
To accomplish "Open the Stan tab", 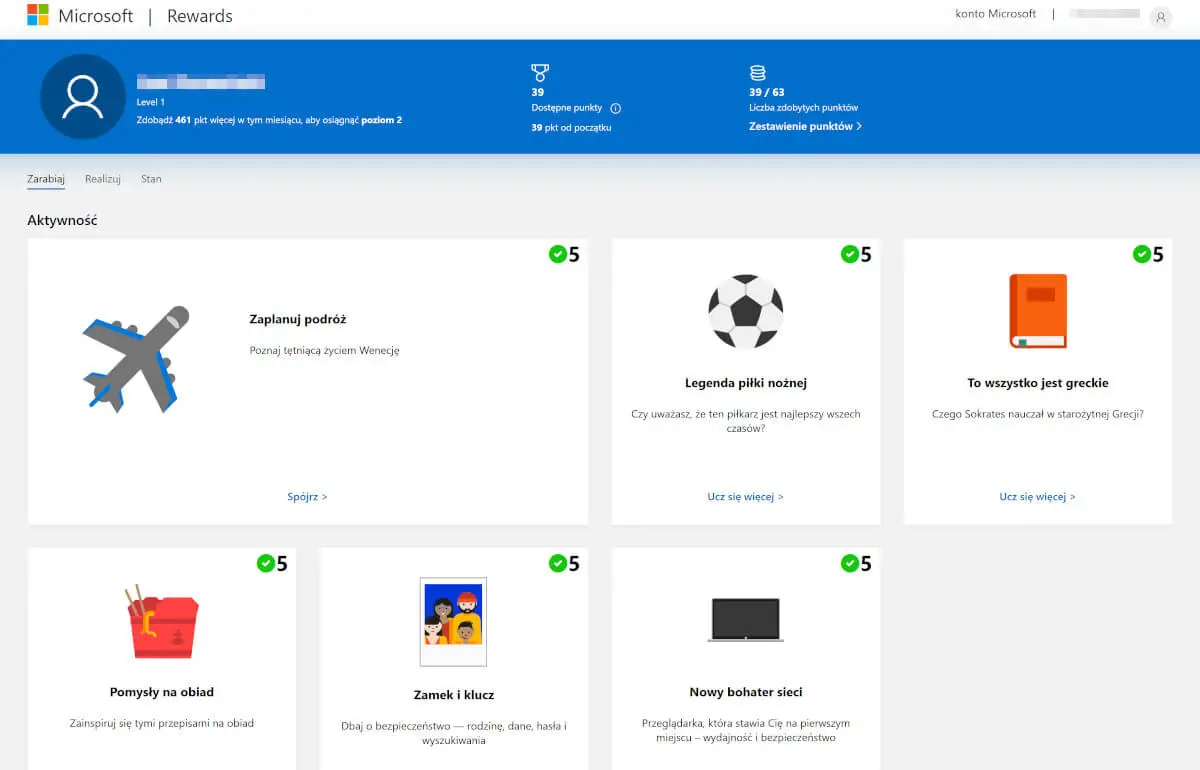I will coord(151,178).
